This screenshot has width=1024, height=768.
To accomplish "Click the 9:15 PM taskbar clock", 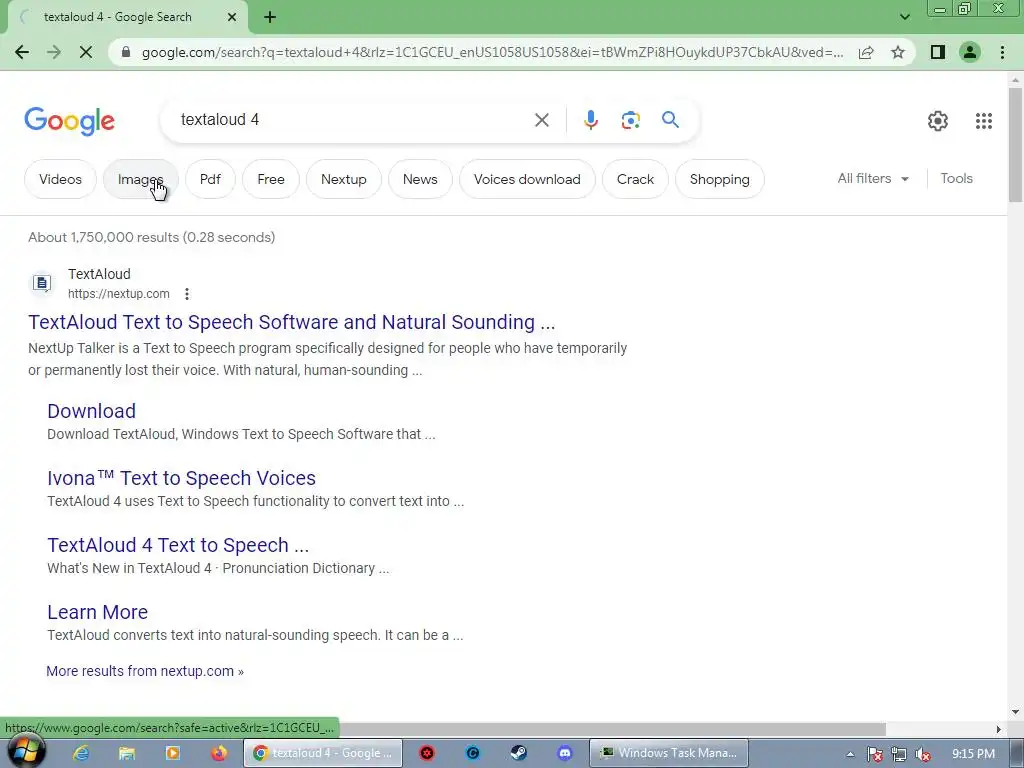I will (974, 754).
